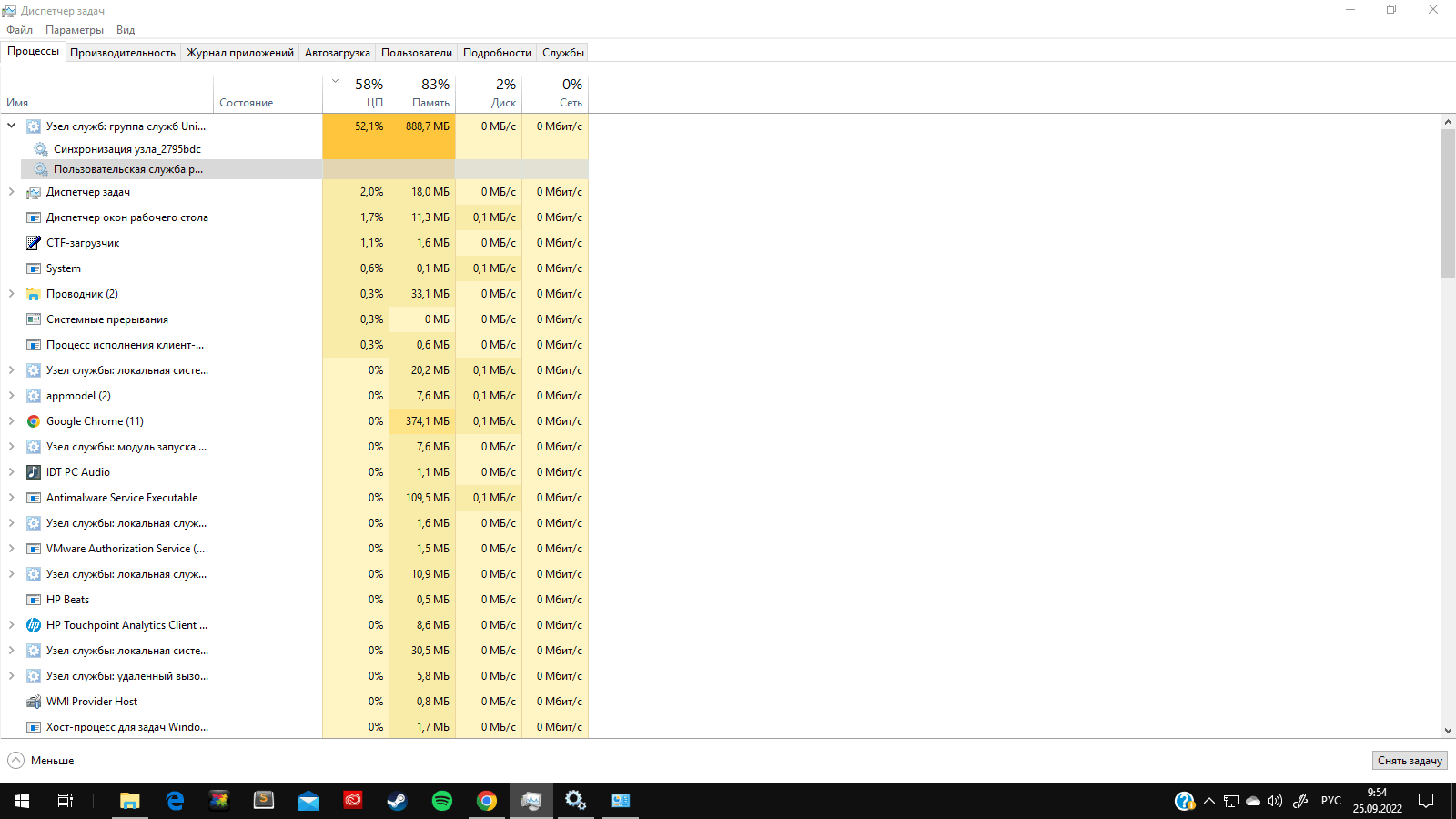Expand the Antimalware Service Executable row

(x=12, y=498)
